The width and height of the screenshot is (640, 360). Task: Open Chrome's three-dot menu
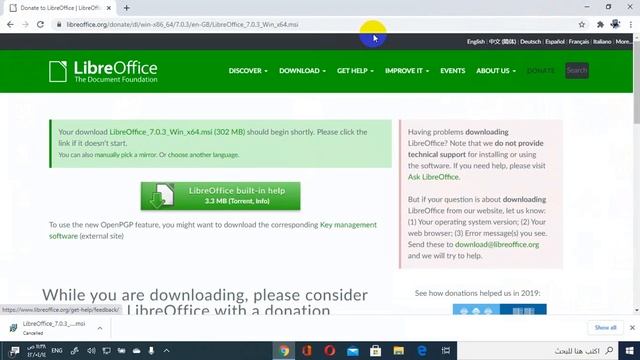631,24
